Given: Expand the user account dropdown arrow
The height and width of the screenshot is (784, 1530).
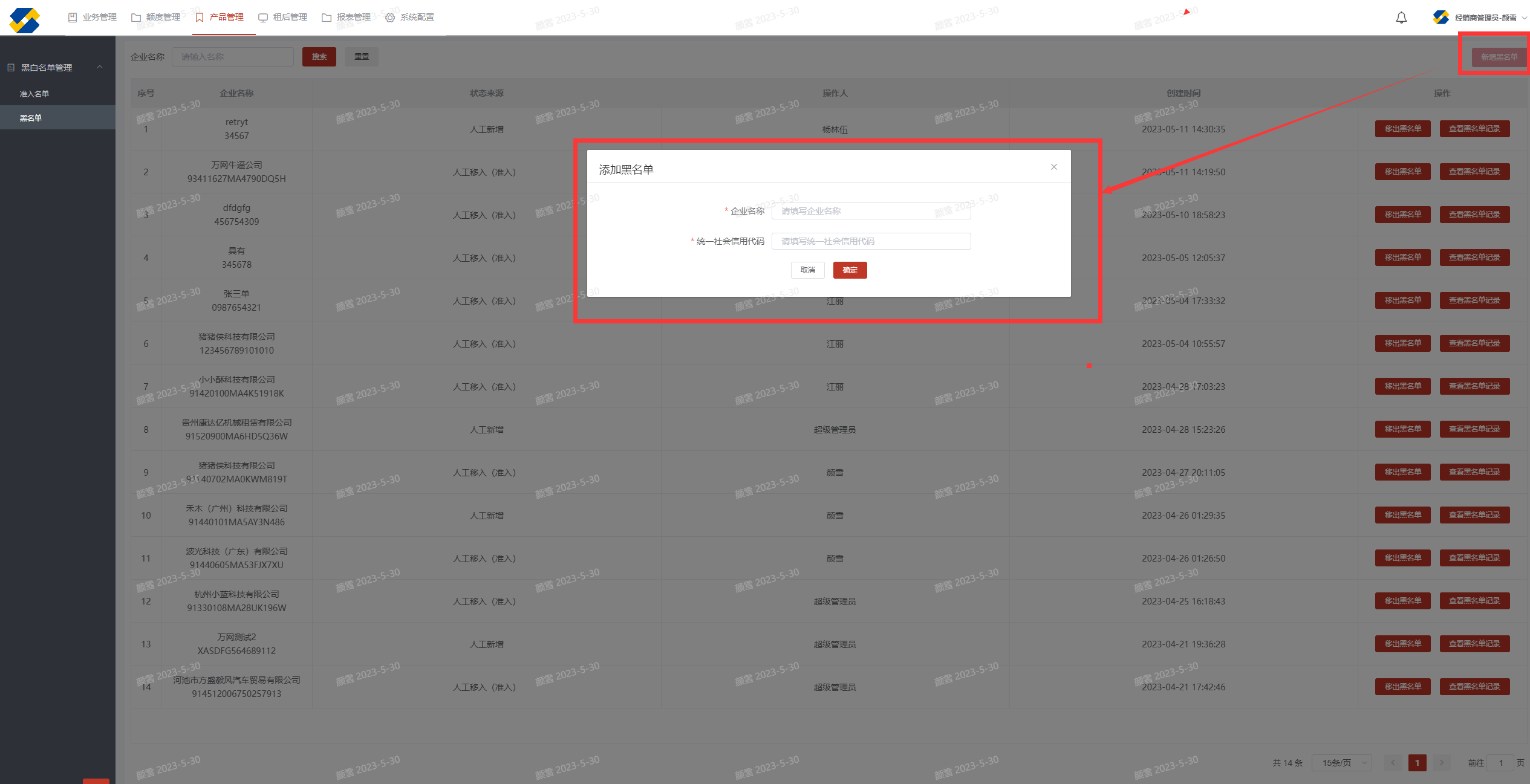Looking at the screenshot, I should click(1524, 18).
